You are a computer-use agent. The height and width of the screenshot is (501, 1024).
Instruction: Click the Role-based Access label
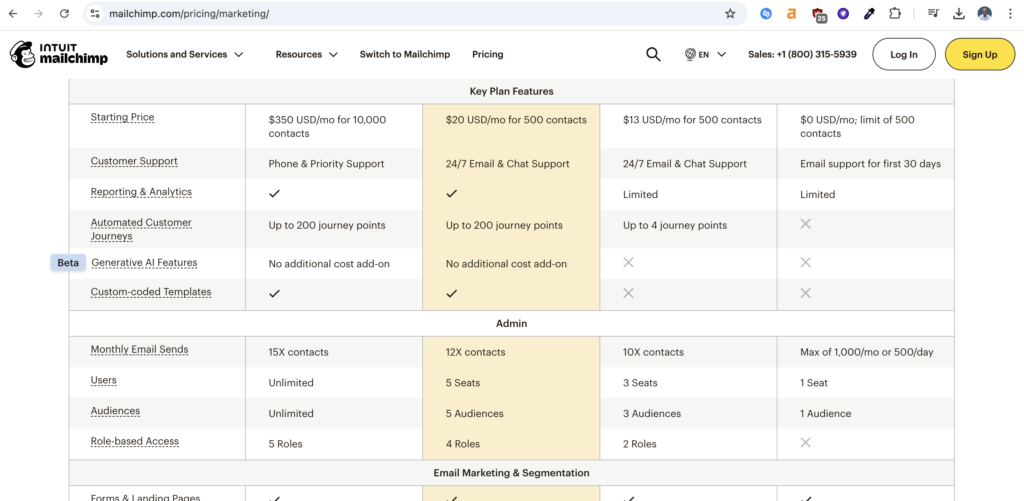(135, 442)
